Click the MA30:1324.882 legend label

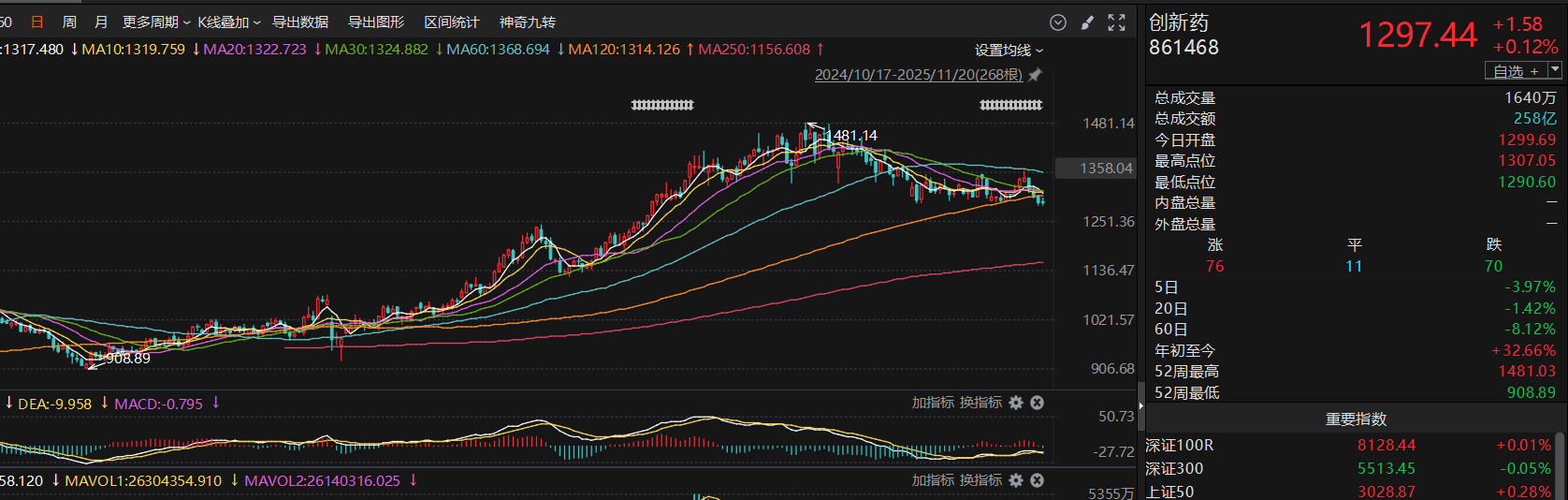point(376,50)
